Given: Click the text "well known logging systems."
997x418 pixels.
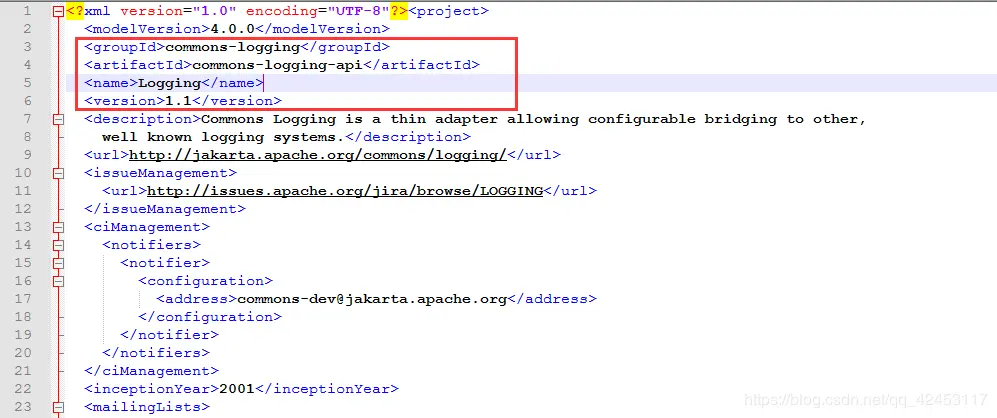Looking at the screenshot, I should pos(223,137).
